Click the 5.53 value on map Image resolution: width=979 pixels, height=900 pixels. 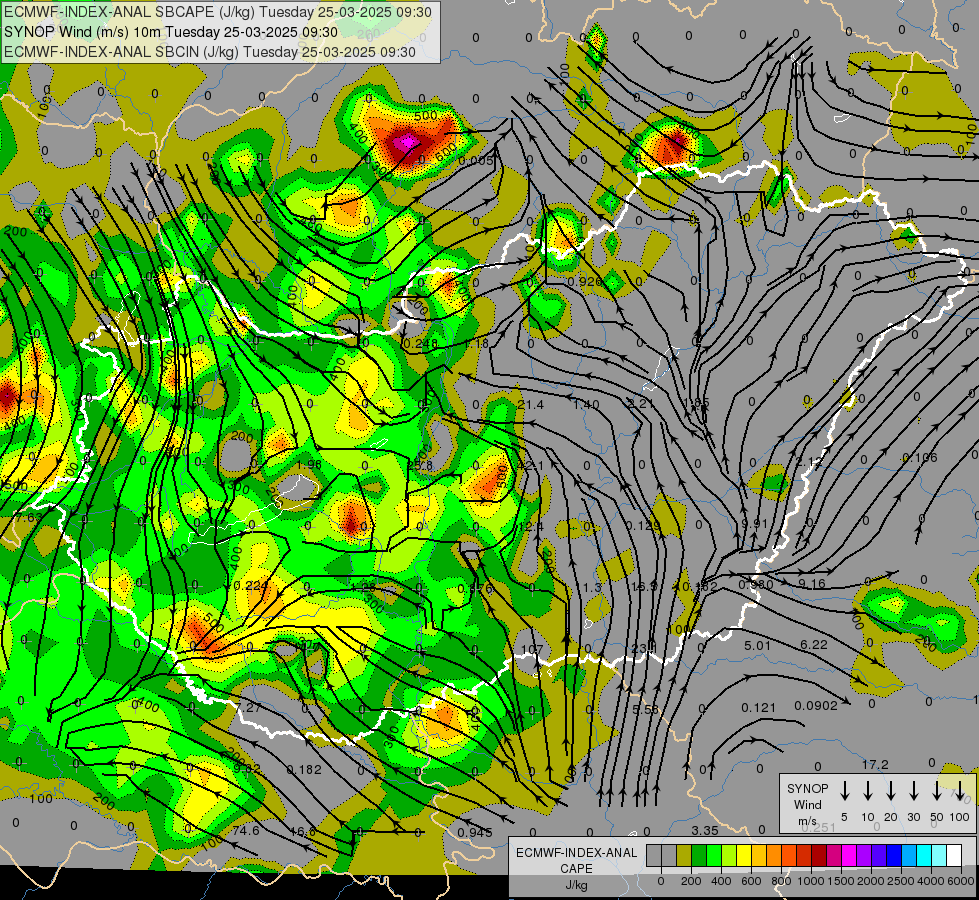point(645,710)
